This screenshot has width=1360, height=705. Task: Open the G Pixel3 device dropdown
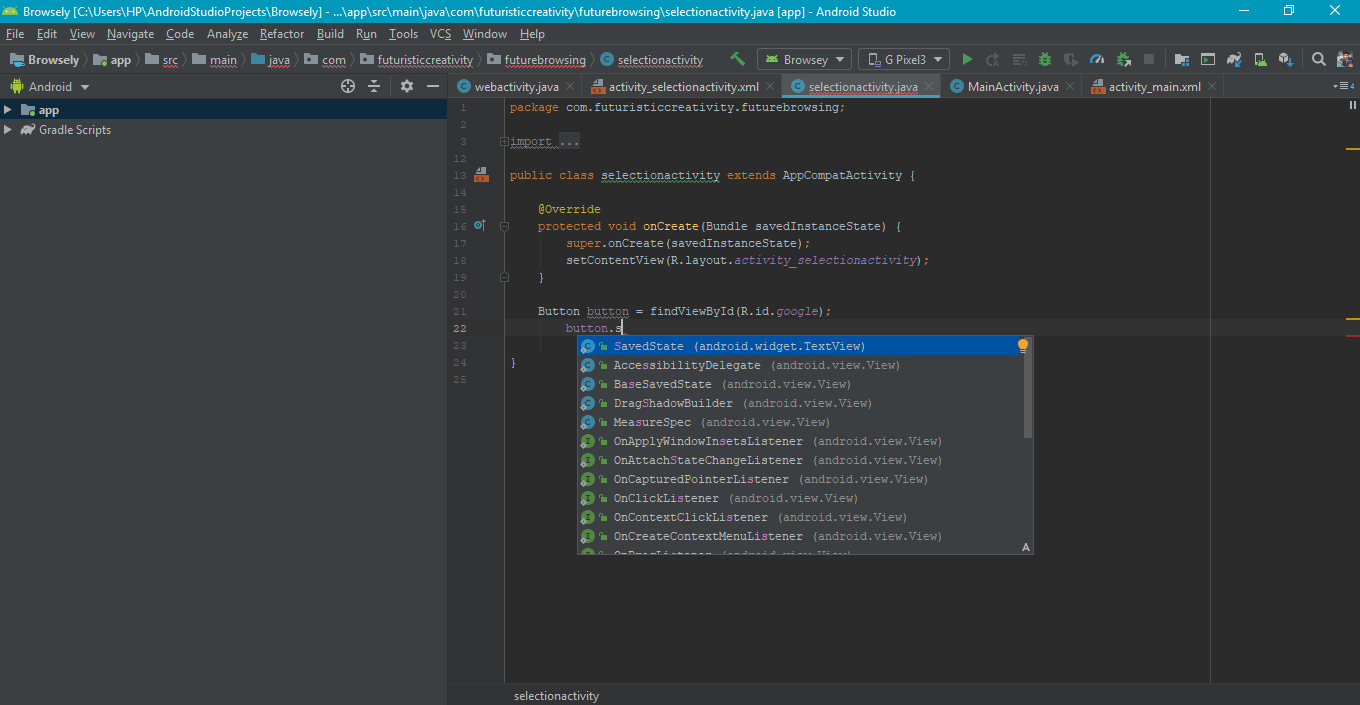(x=903, y=60)
